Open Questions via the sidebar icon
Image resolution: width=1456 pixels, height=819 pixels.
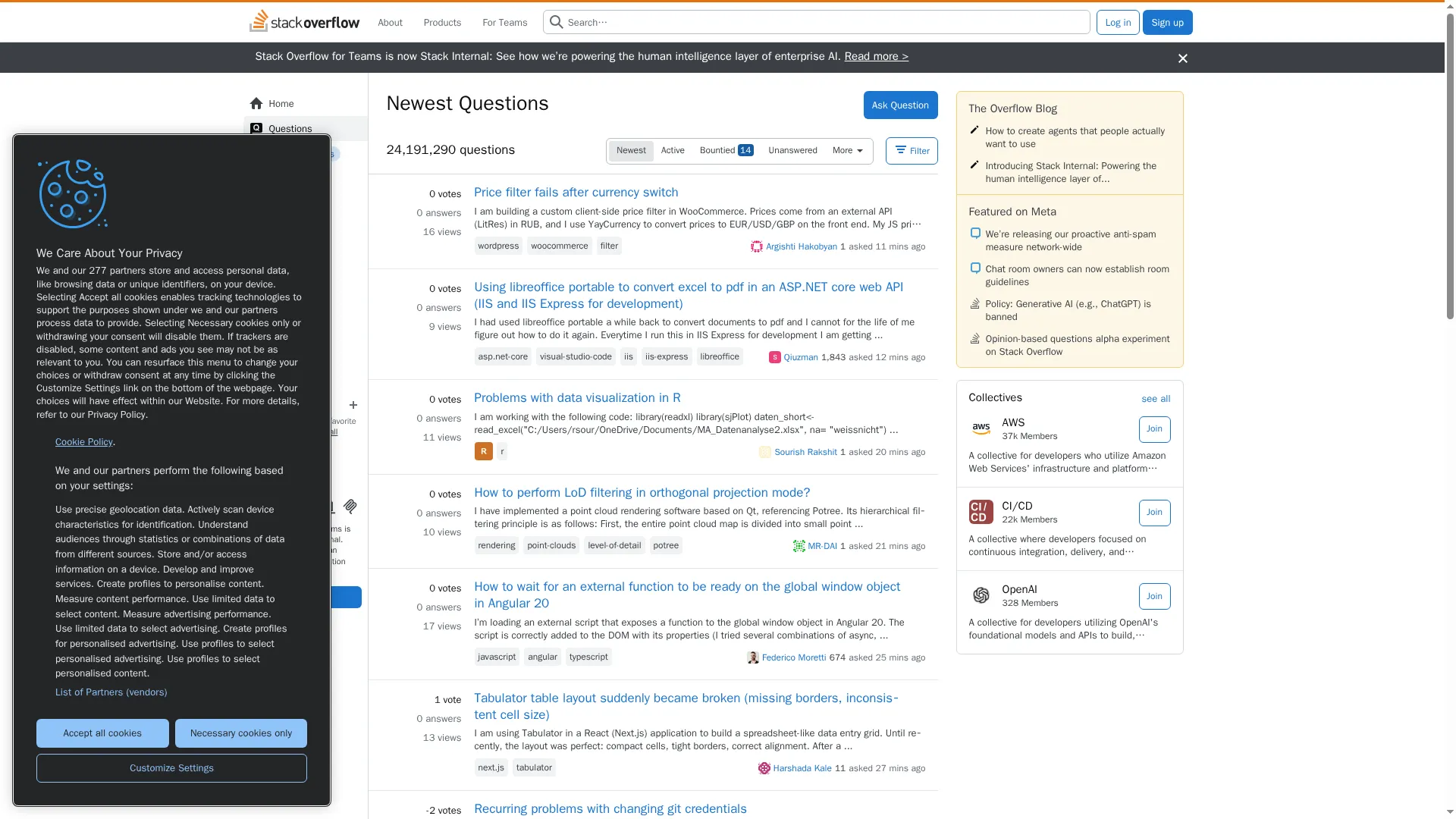pyautogui.click(x=256, y=128)
